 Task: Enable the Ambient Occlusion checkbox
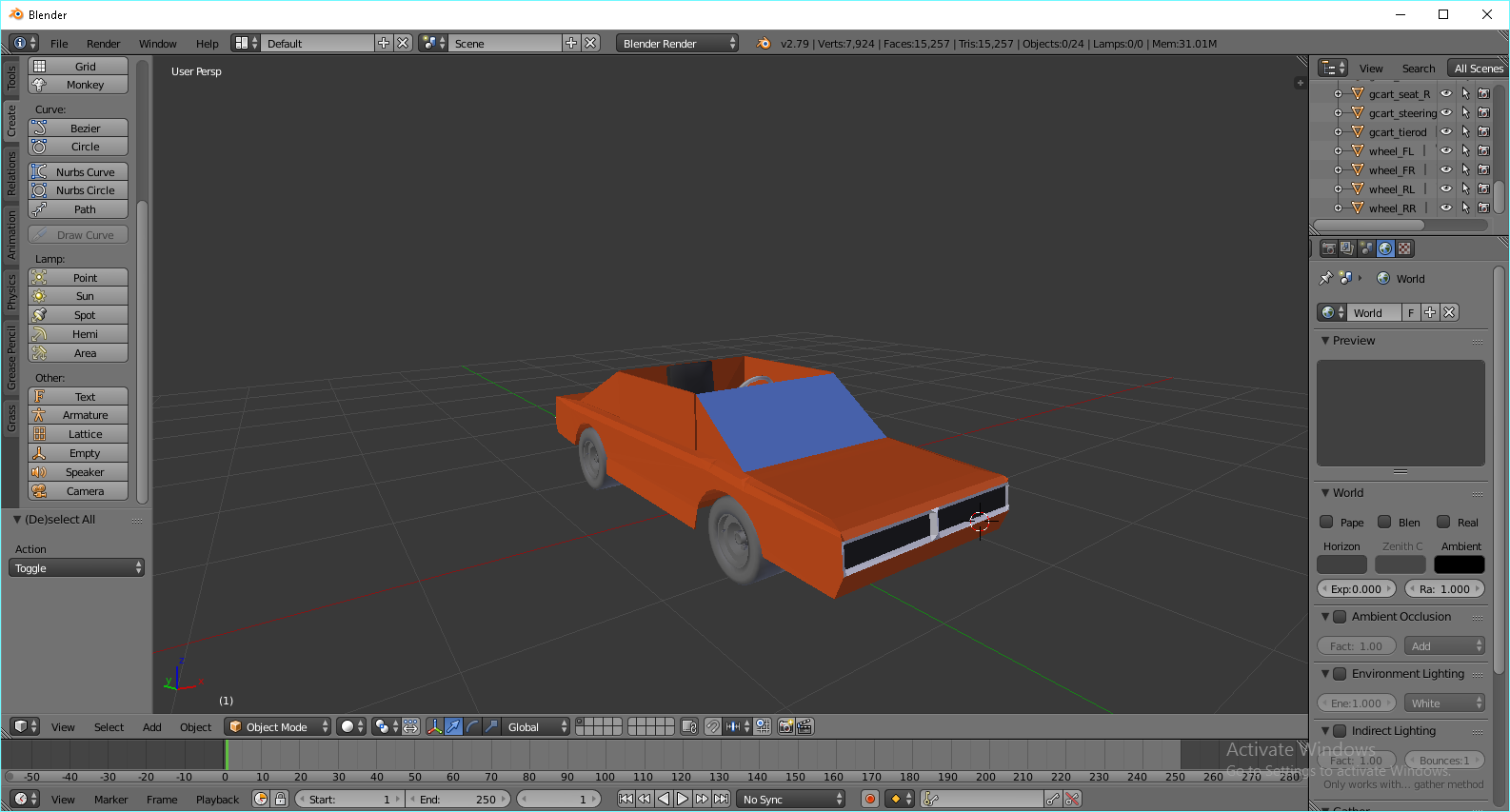[1340, 617]
